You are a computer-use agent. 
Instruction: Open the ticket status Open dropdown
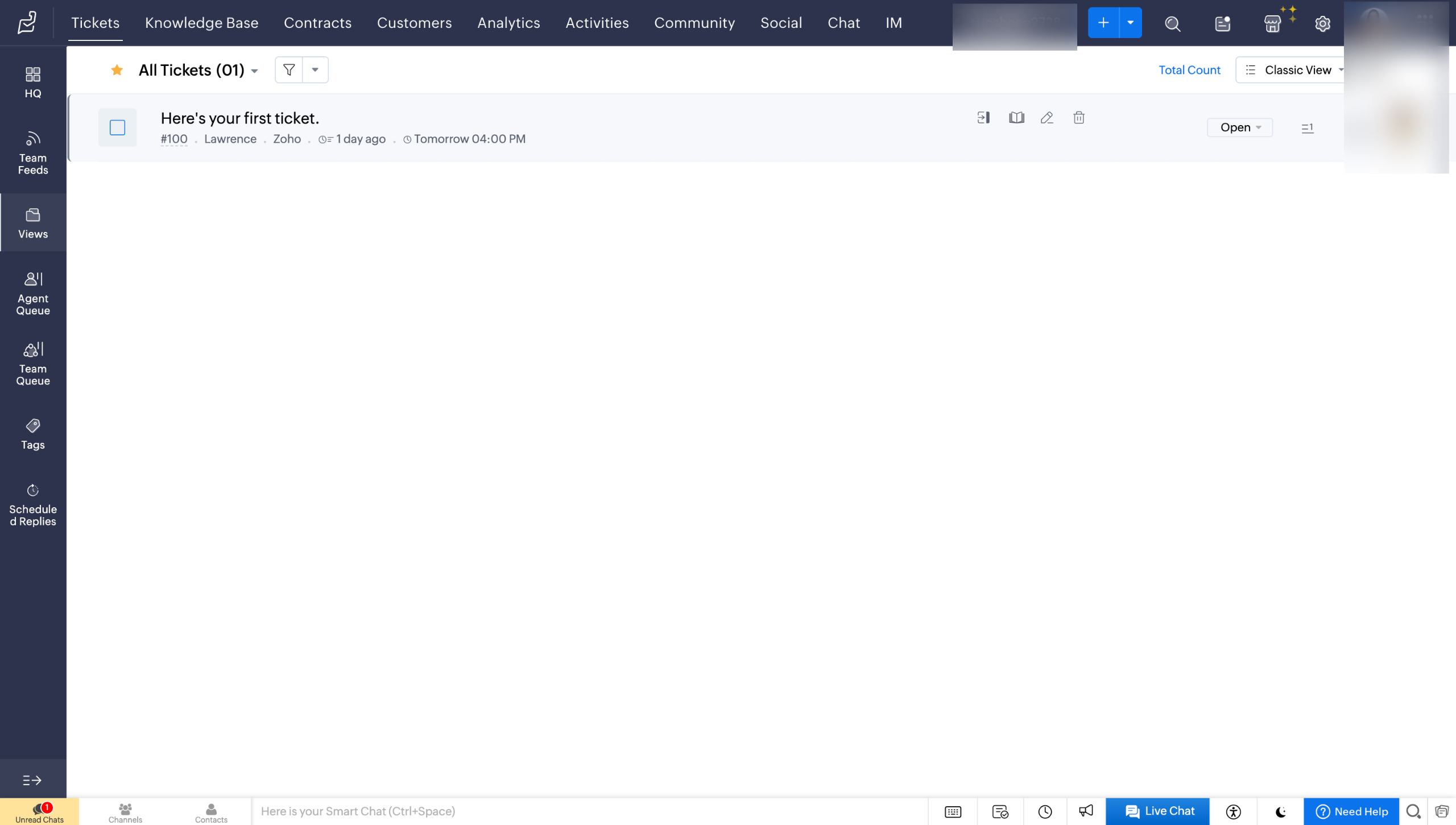click(x=1240, y=127)
